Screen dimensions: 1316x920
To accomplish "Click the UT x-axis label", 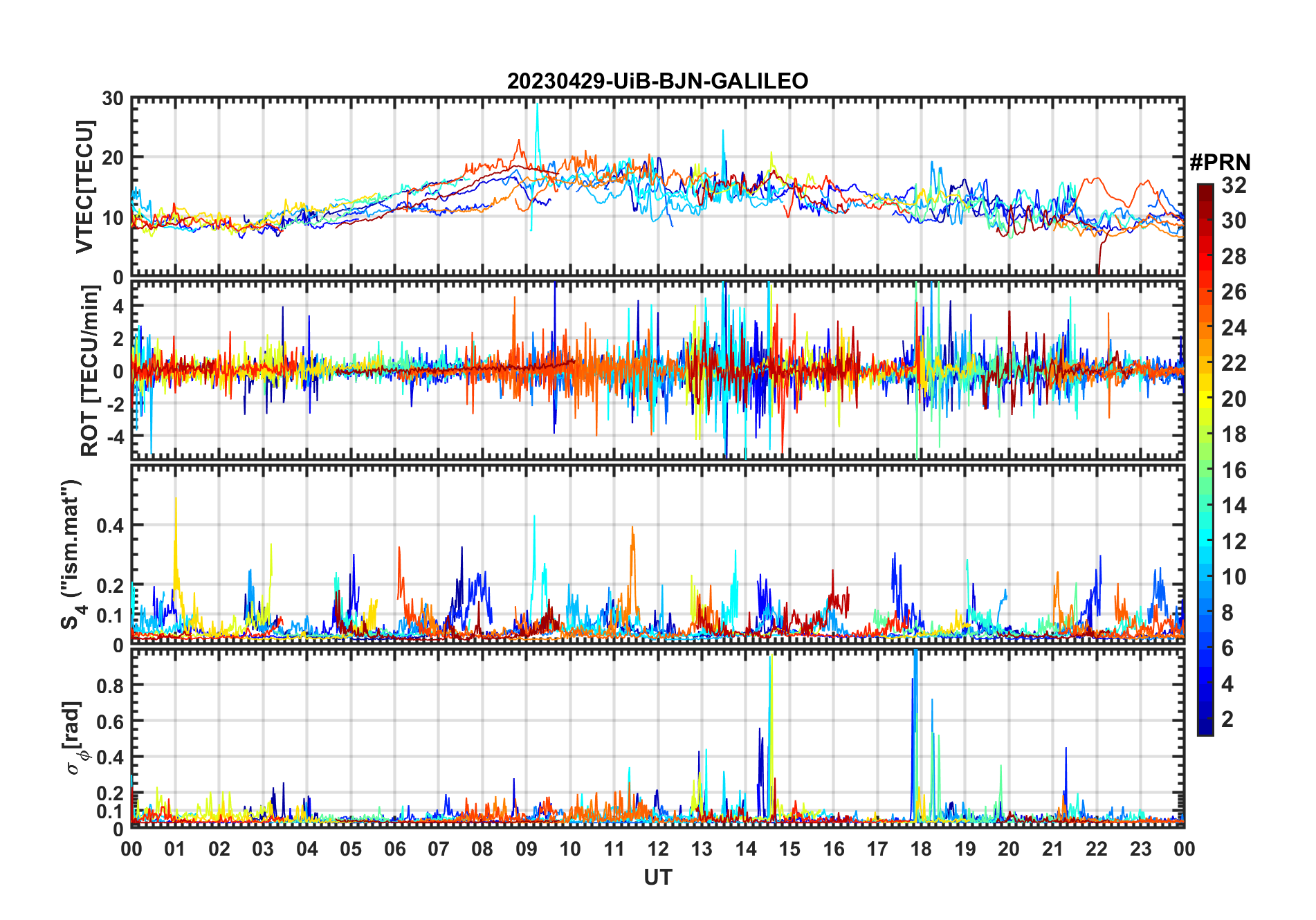I will [657, 878].
